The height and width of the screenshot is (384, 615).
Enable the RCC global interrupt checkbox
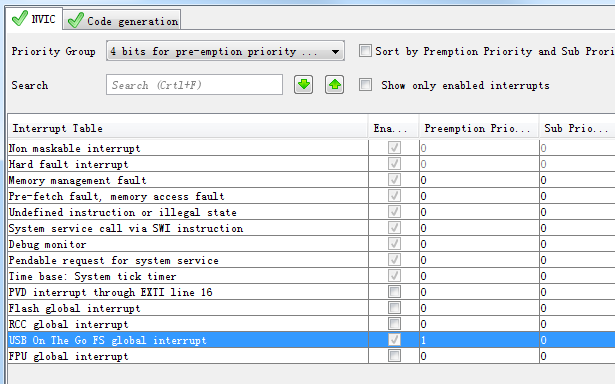(394, 324)
